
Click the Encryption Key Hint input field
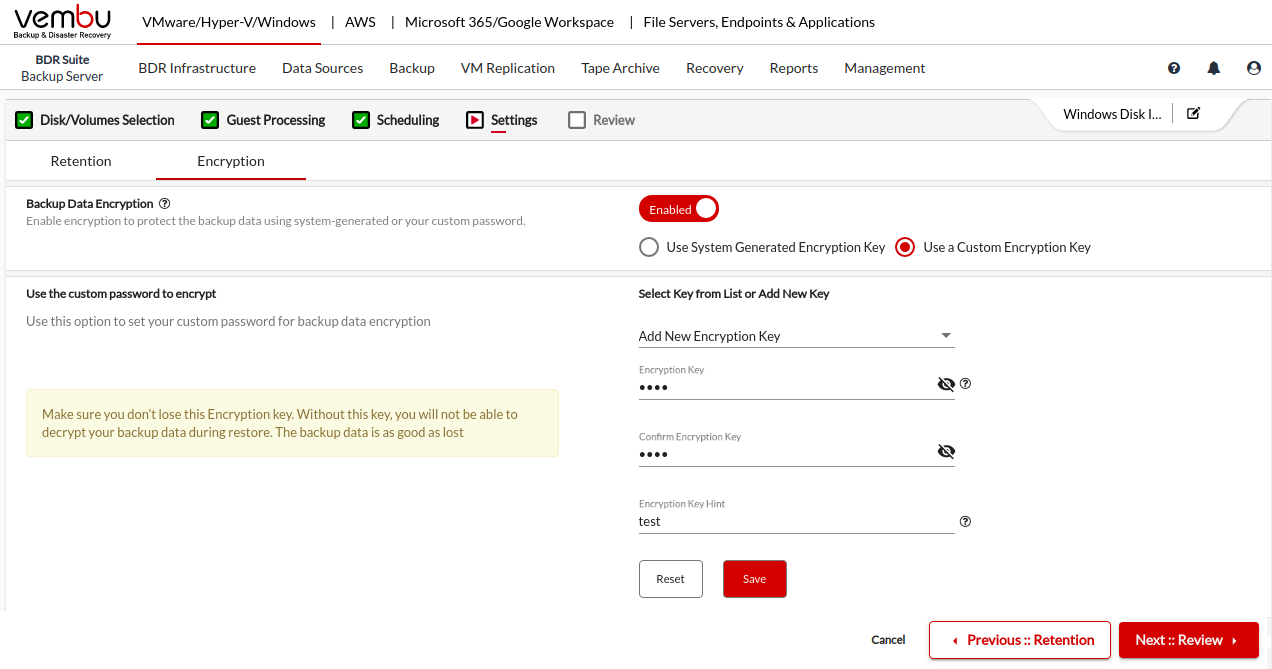click(796, 521)
